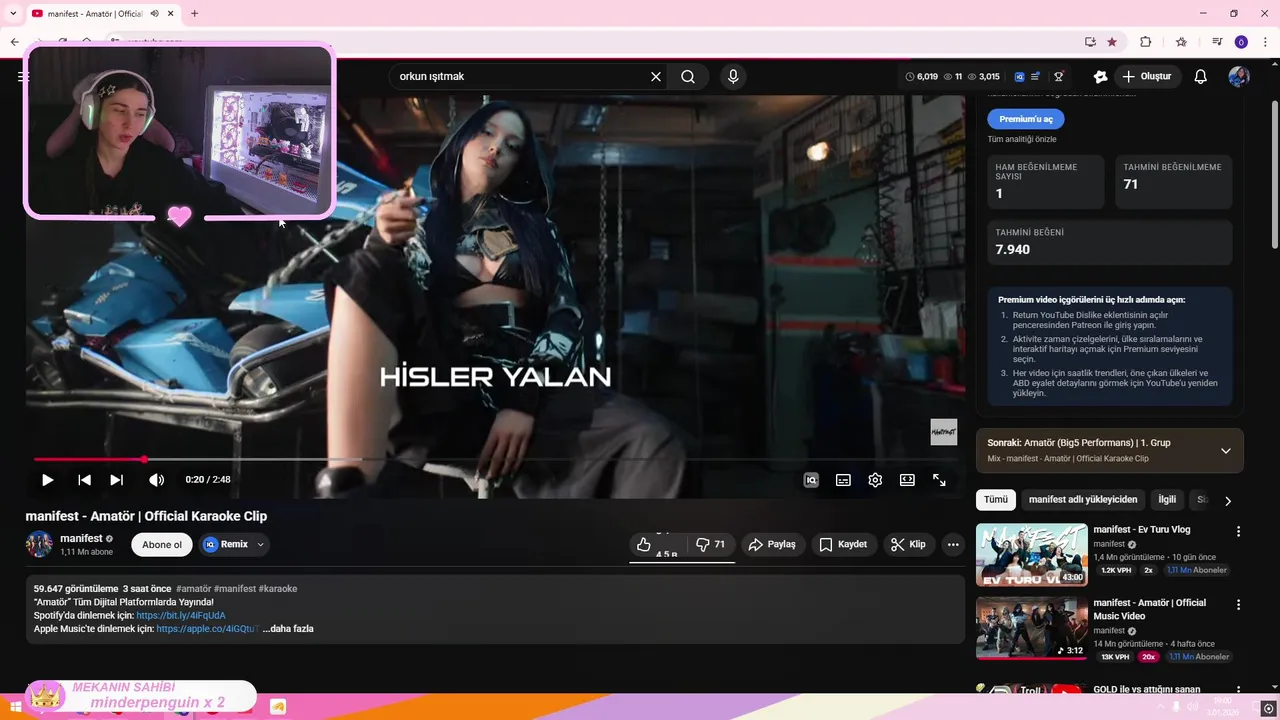Open options for Ev Turu Vlog video
Image resolution: width=1280 pixels, height=720 pixels.
[x=1238, y=532]
